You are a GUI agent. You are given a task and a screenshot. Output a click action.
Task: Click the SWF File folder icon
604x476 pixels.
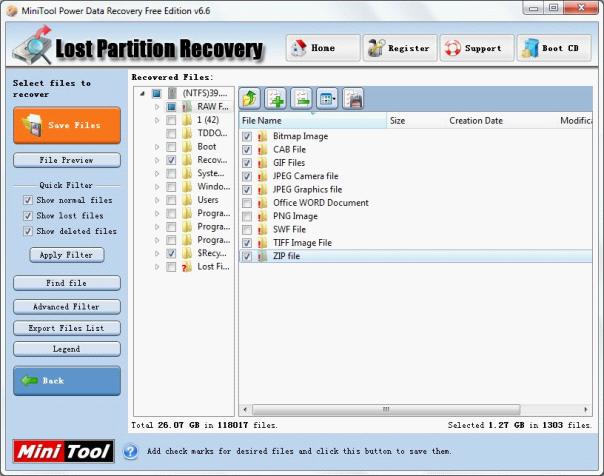262,230
